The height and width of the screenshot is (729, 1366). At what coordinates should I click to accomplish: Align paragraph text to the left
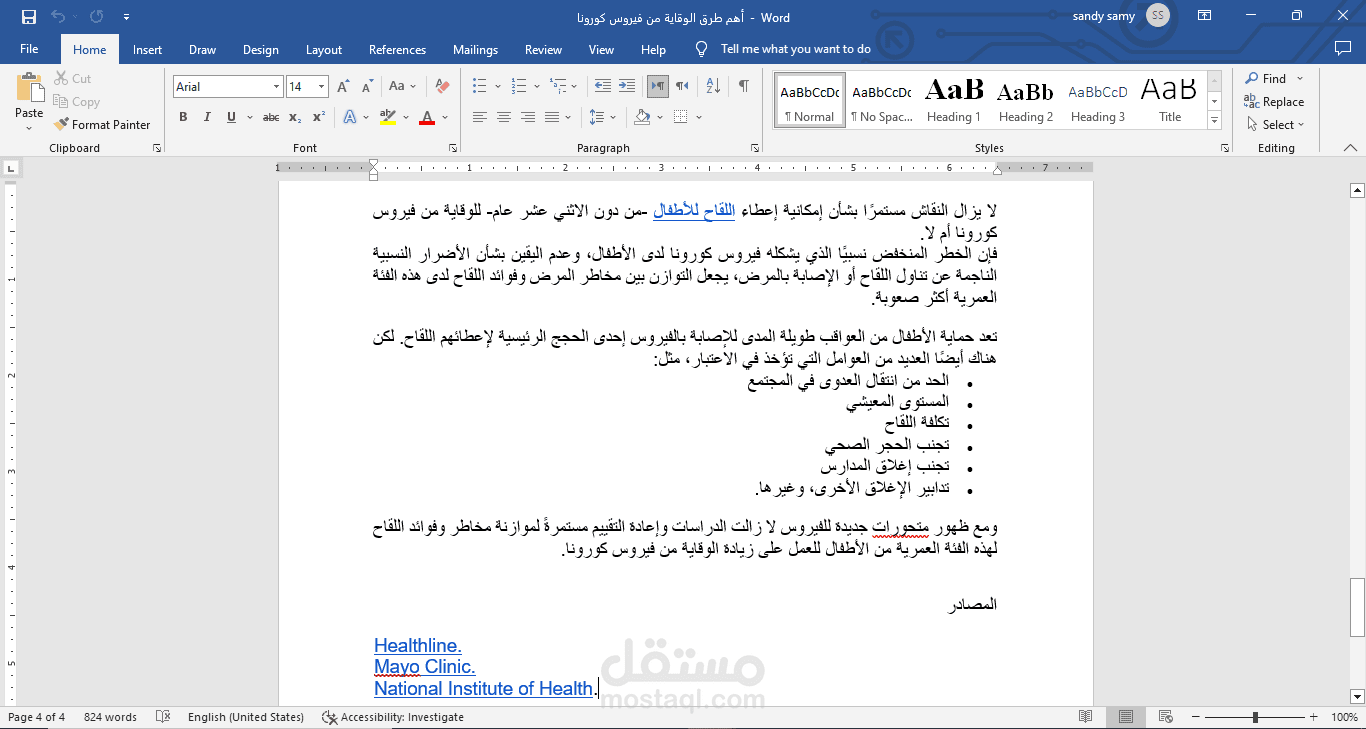480,117
